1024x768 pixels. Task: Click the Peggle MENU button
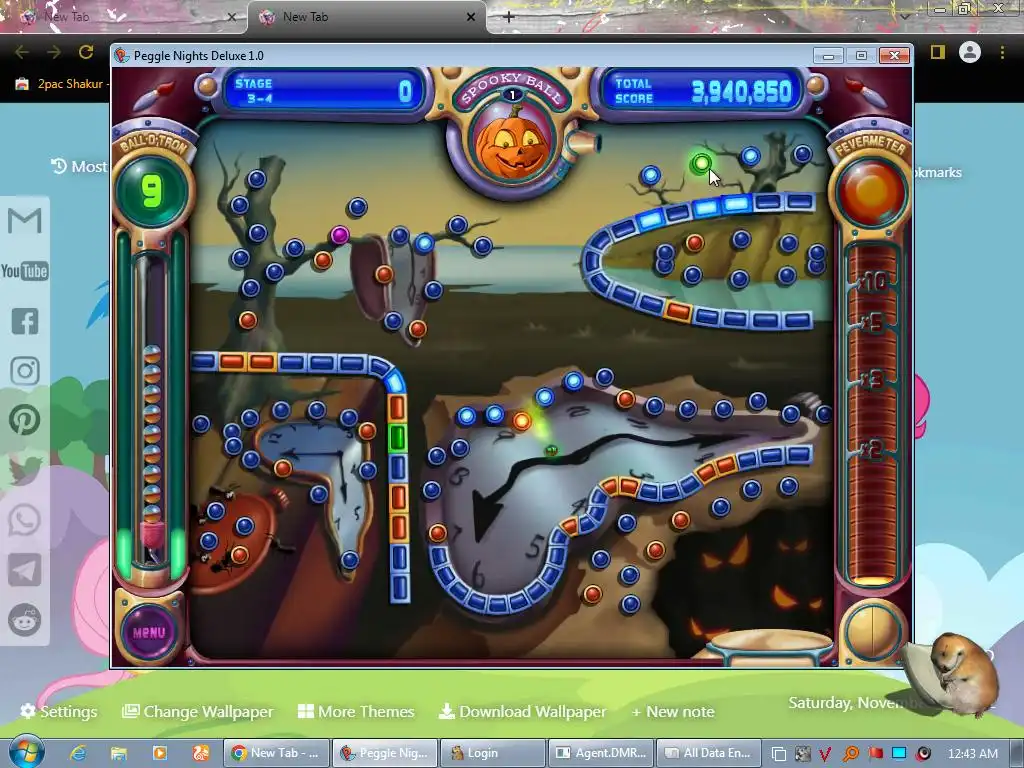[x=149, y=632]
